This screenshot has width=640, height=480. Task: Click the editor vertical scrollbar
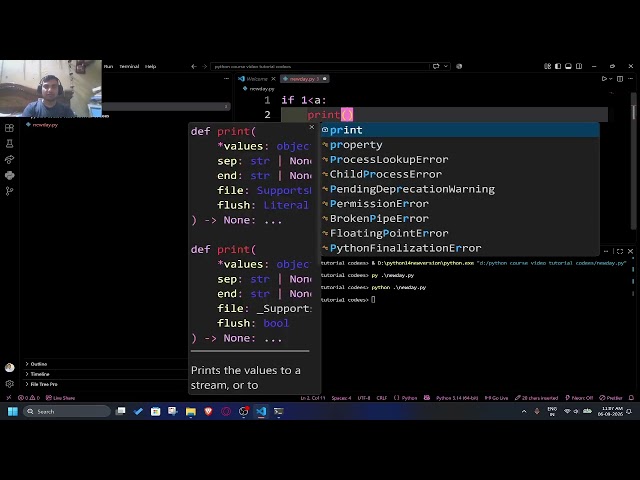[633, 161]
